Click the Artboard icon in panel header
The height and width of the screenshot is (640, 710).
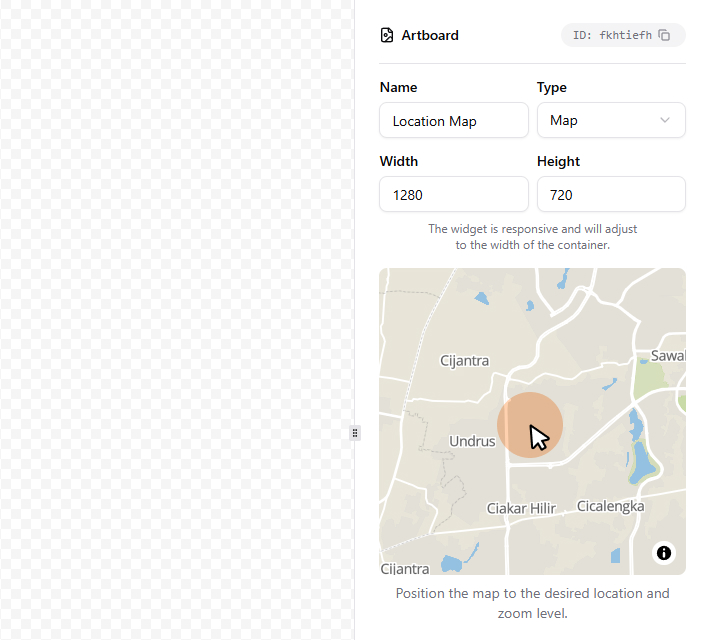[387, 35]
